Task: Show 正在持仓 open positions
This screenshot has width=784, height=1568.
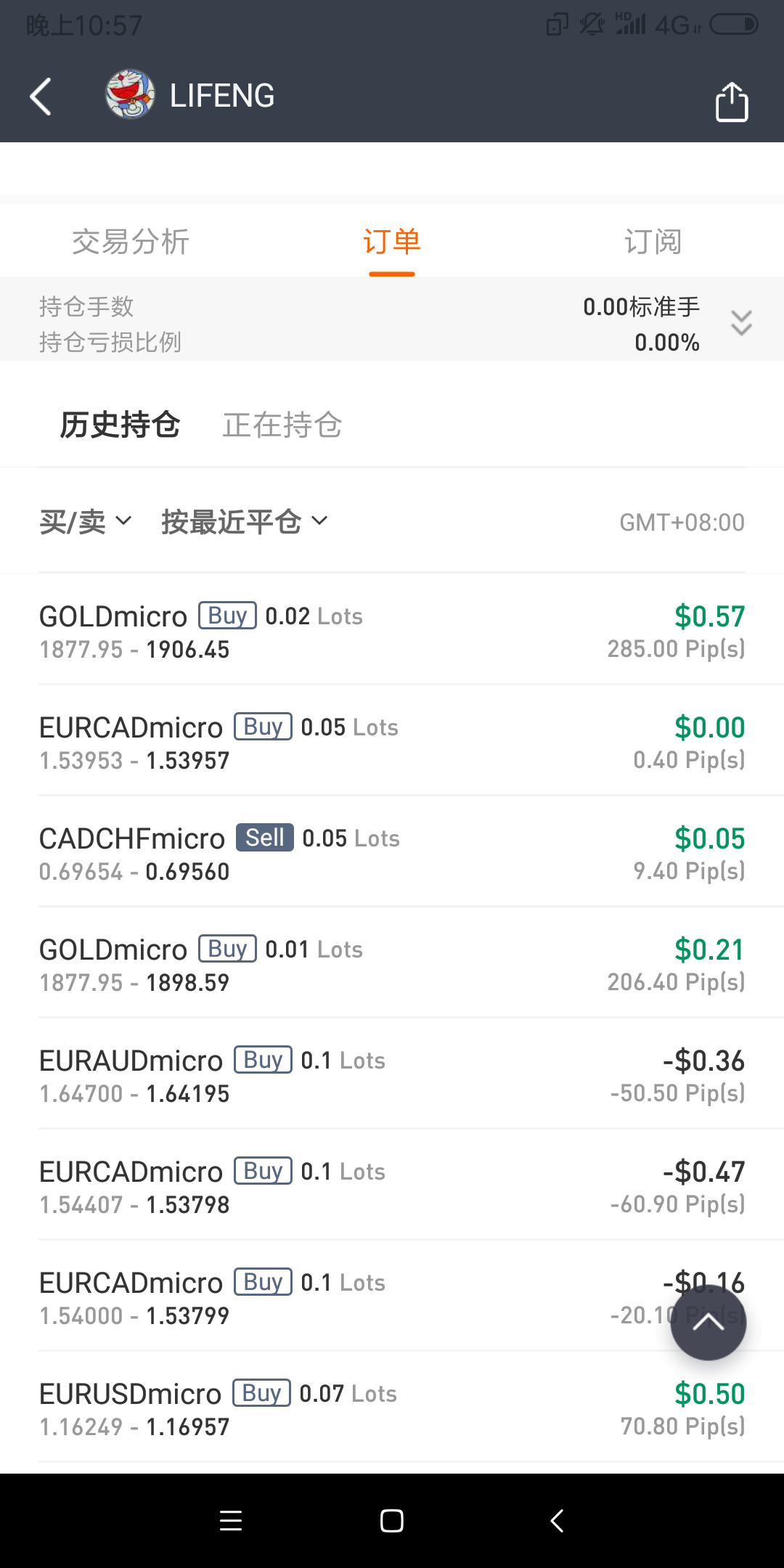Action: [x=282, y=425]
